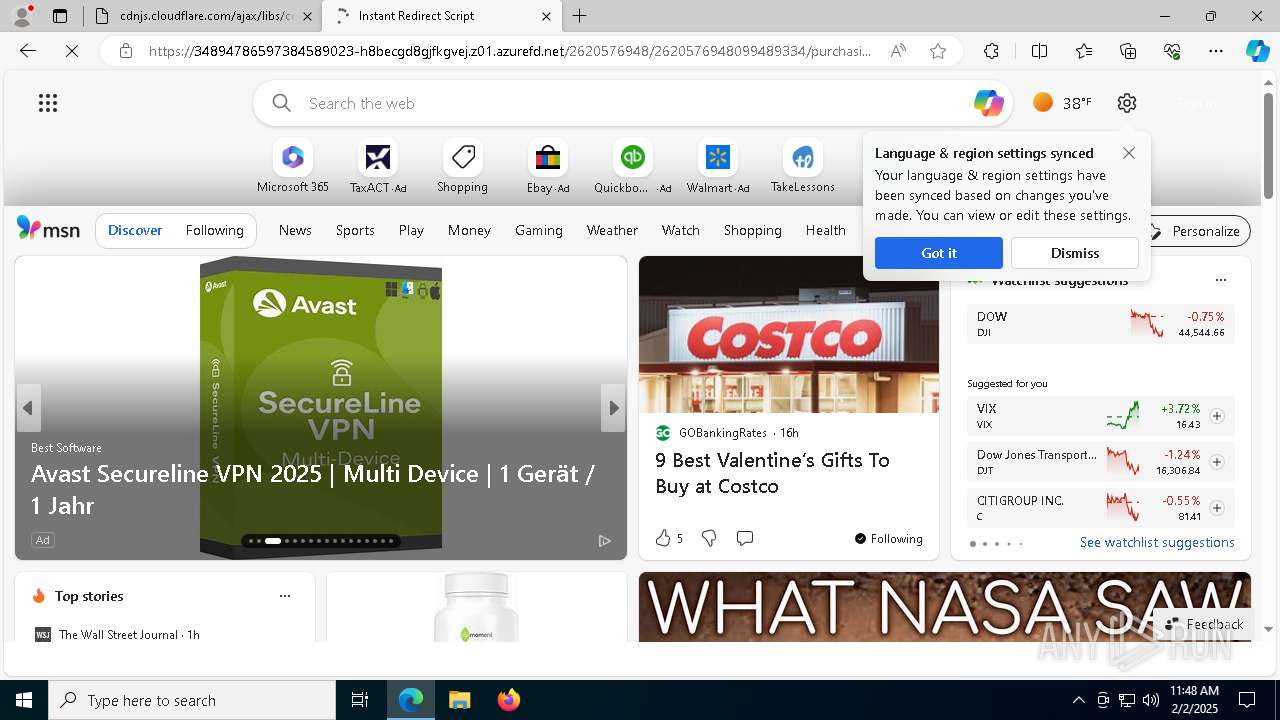Dislike the Costco article thumbs down
The image size is (1280, 720).
[709, 538]
